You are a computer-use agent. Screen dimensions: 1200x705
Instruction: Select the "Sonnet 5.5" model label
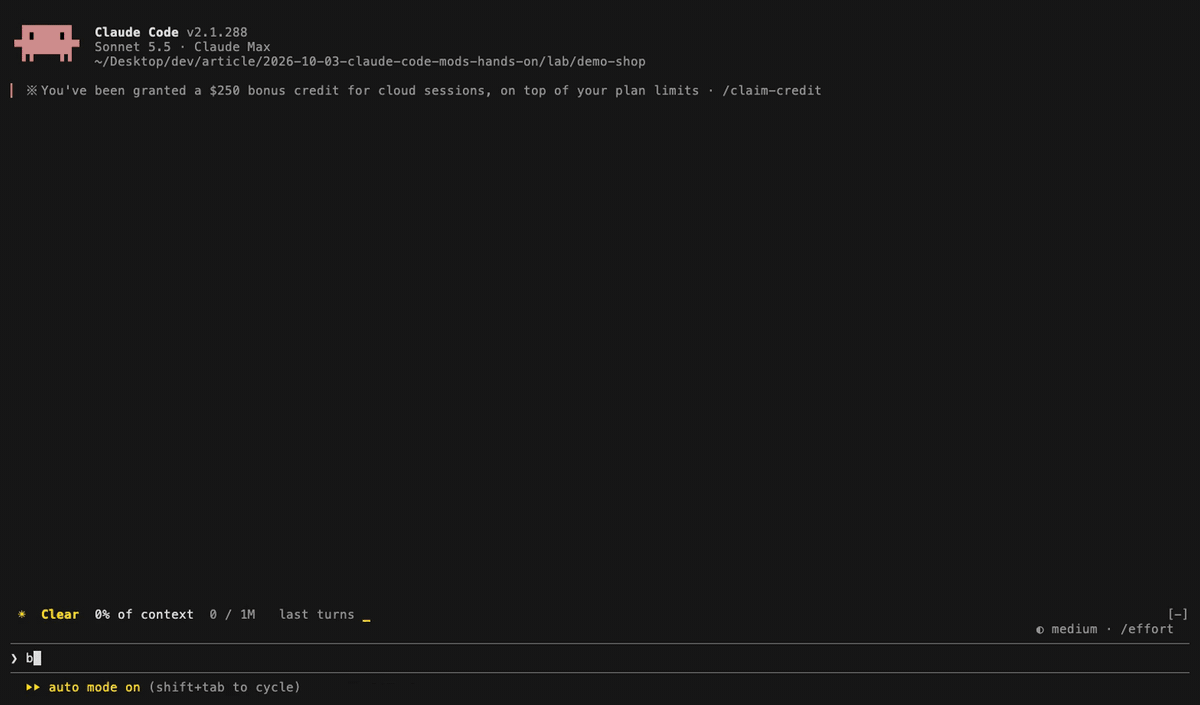[x=133, y=47]
